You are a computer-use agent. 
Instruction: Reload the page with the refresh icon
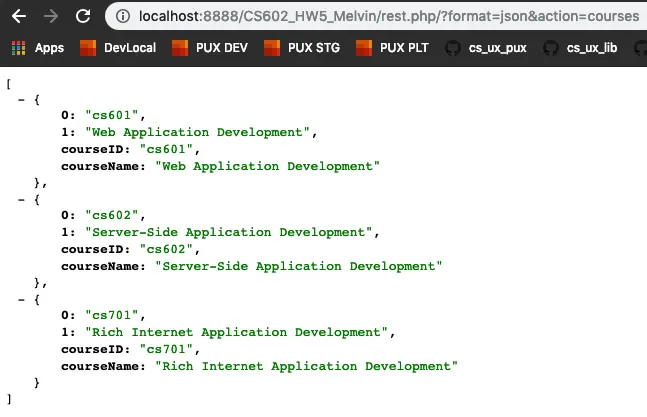(x=83, y=16)
